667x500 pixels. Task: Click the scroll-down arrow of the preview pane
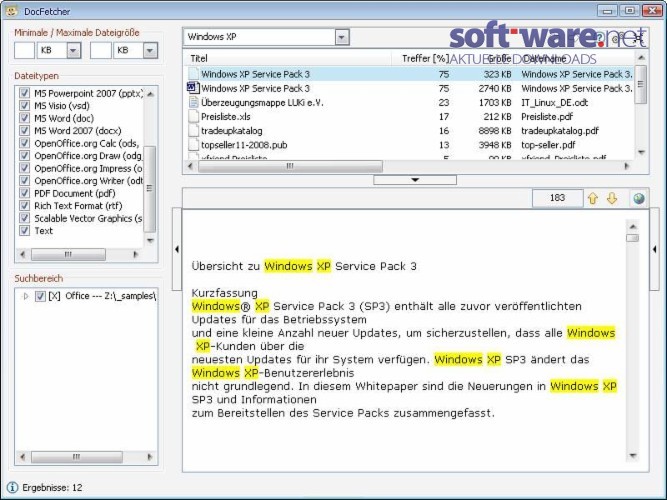(x=633, y=456)
